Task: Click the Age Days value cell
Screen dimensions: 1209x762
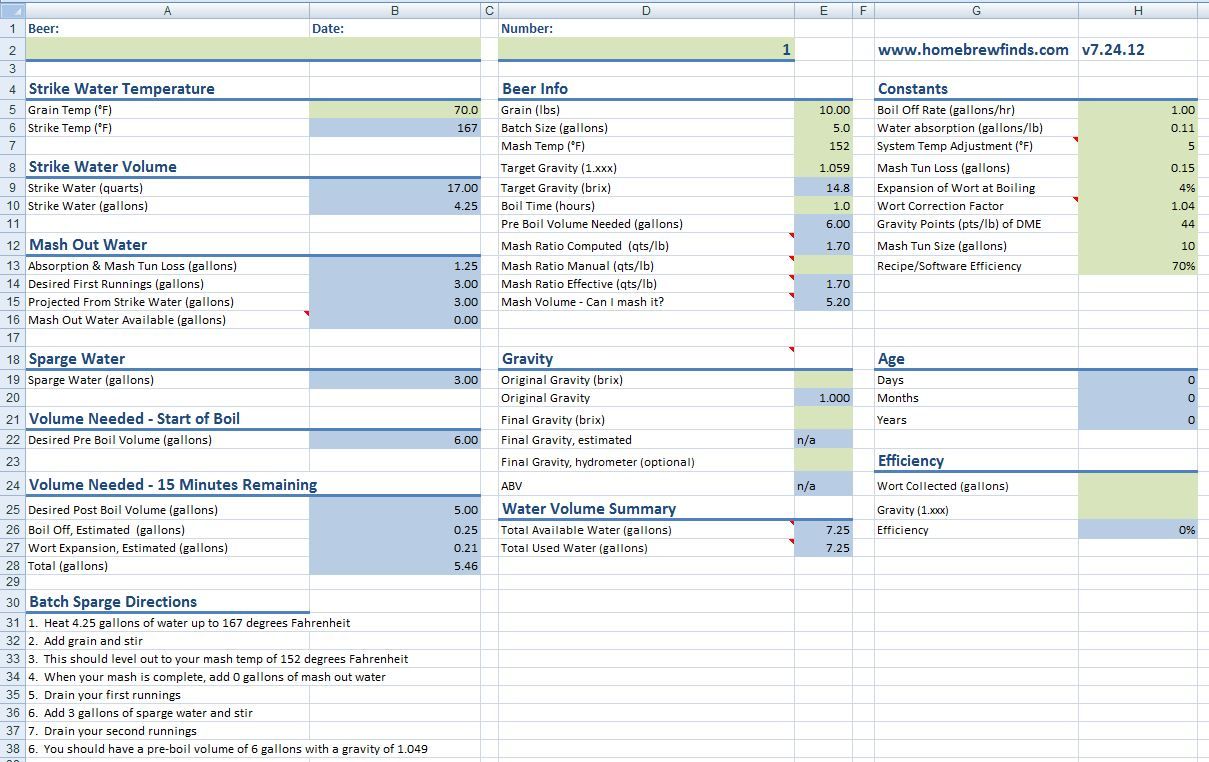Action: (x=1138, y=380)
